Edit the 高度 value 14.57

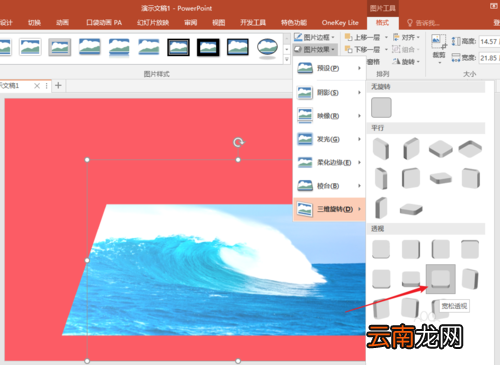(x=489, y=41)
